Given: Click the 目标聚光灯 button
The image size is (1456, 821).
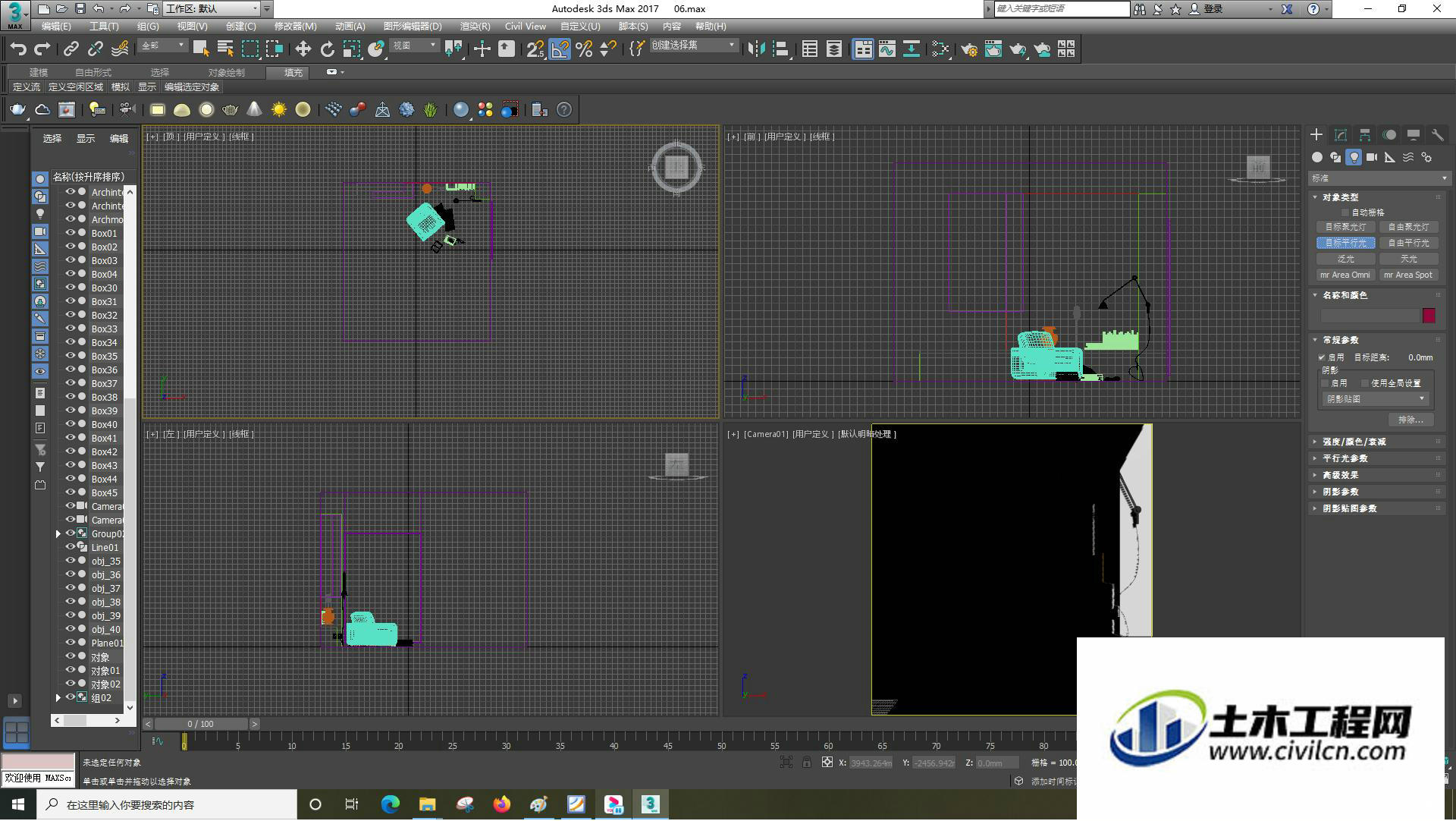Looking at the screenshot, I should point(1345,227).
